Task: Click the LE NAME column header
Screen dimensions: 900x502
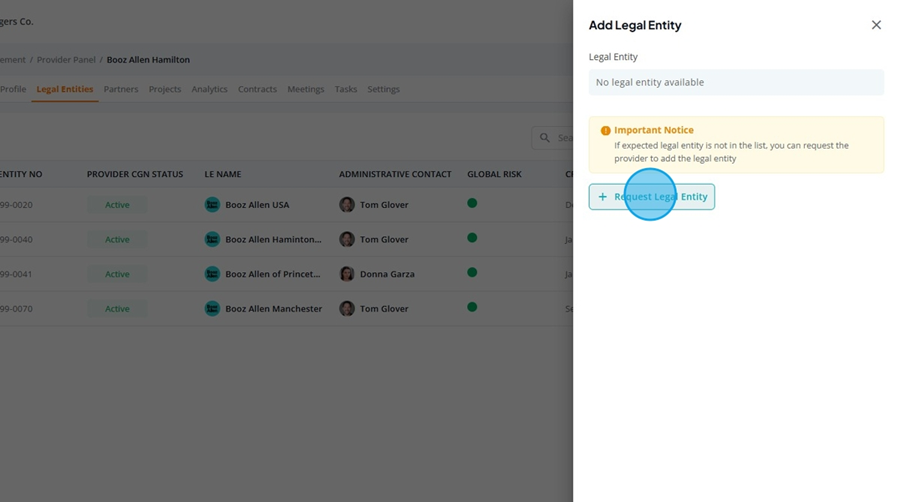Action: (223, 174)
